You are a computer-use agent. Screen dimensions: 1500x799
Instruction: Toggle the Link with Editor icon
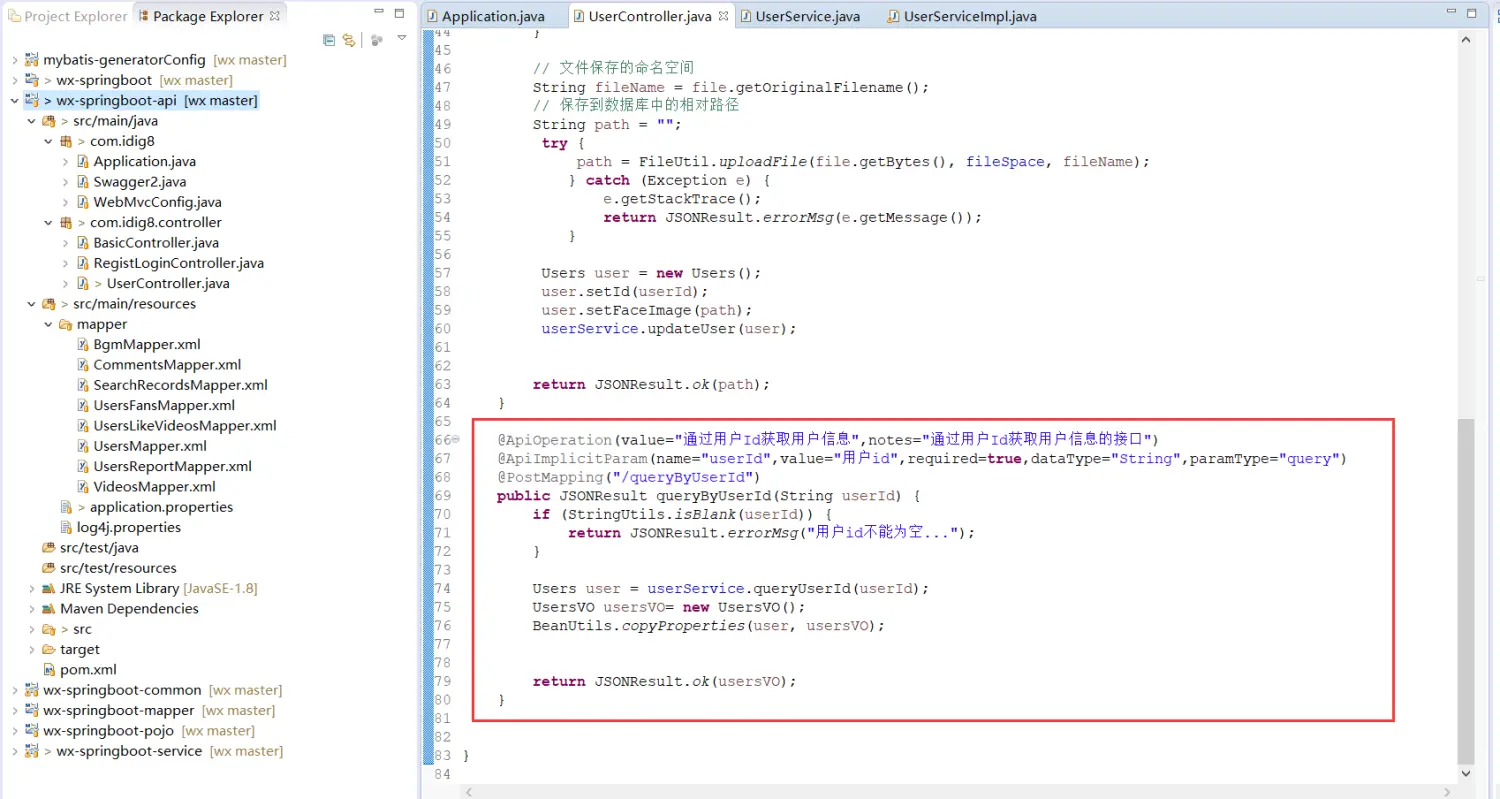348,40
